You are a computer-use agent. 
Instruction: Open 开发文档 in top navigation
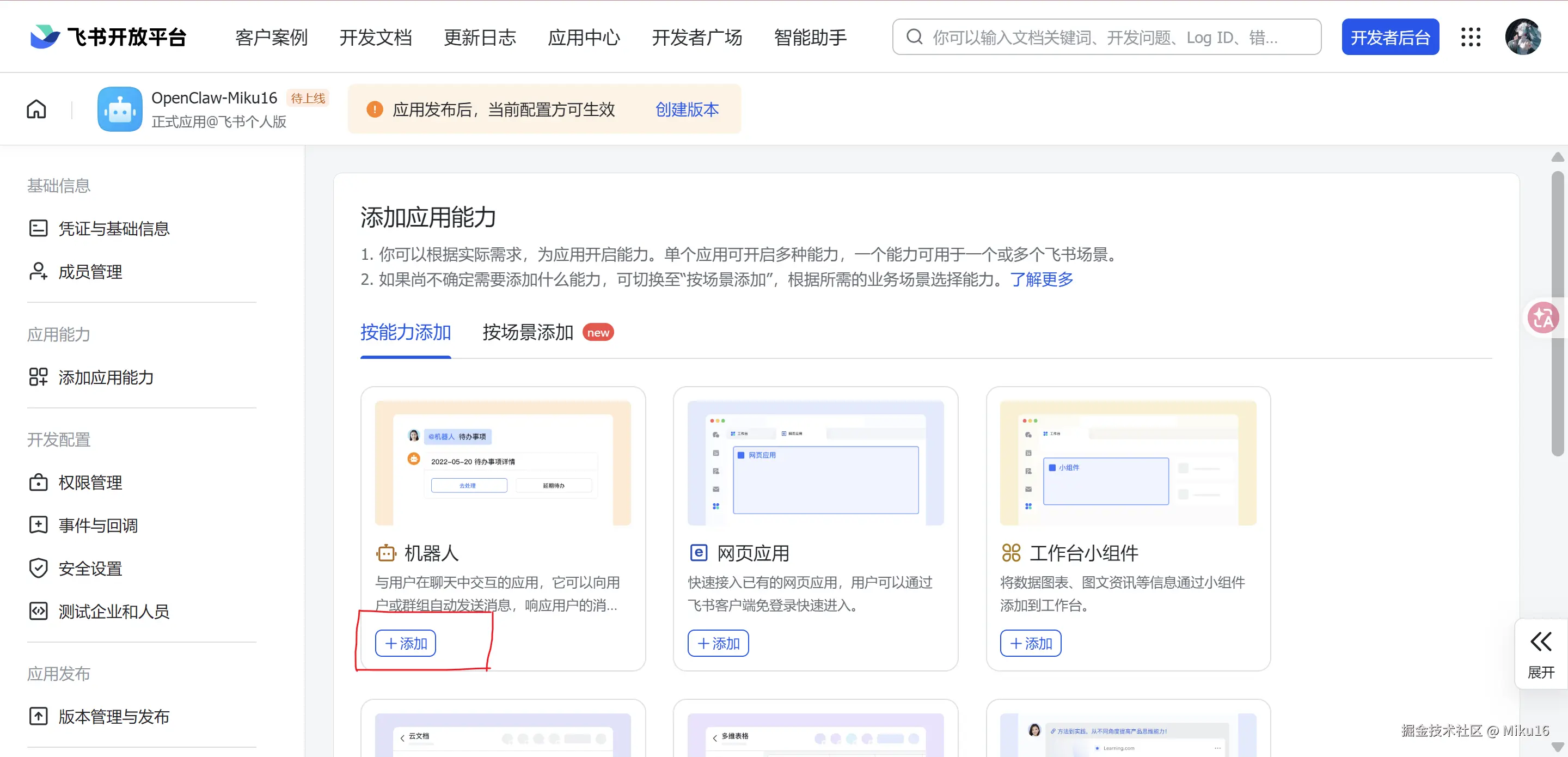click(x=376, y=37)
